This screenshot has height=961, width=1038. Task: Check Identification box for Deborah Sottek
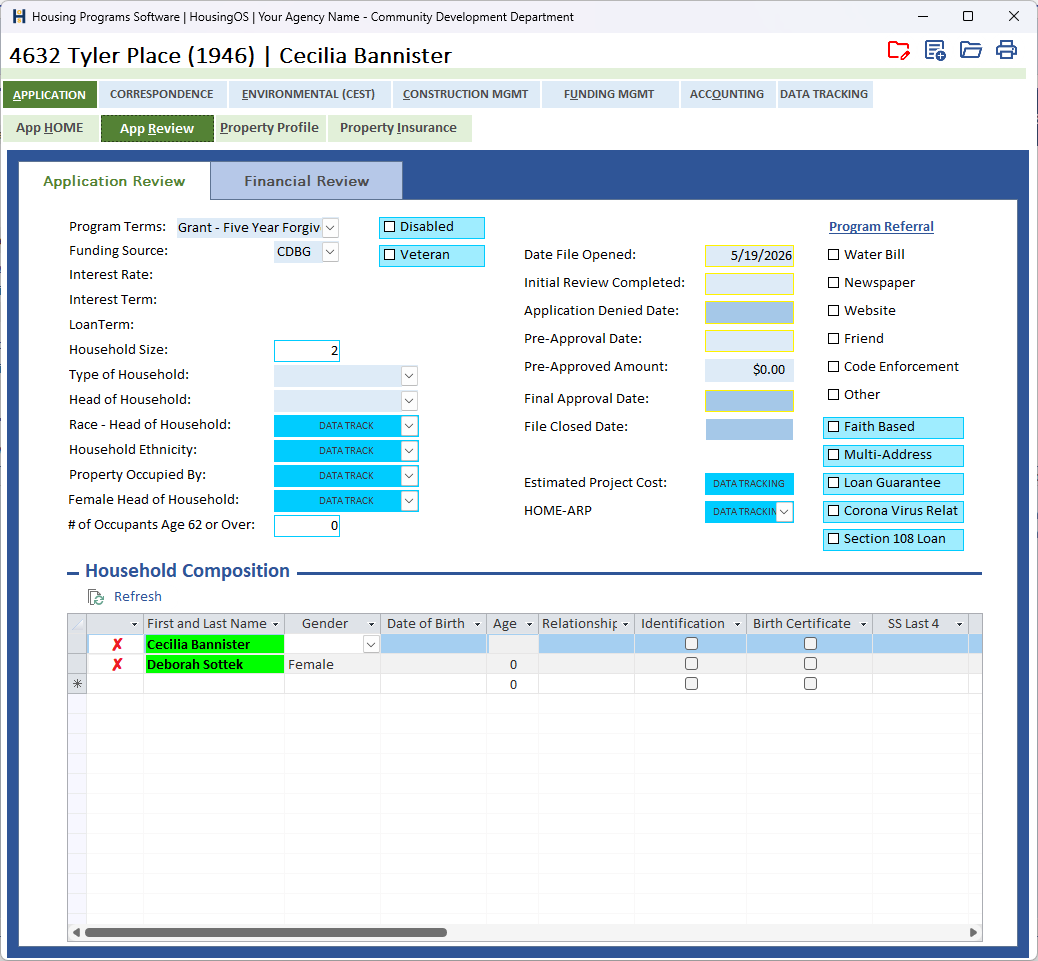(691, 664)
